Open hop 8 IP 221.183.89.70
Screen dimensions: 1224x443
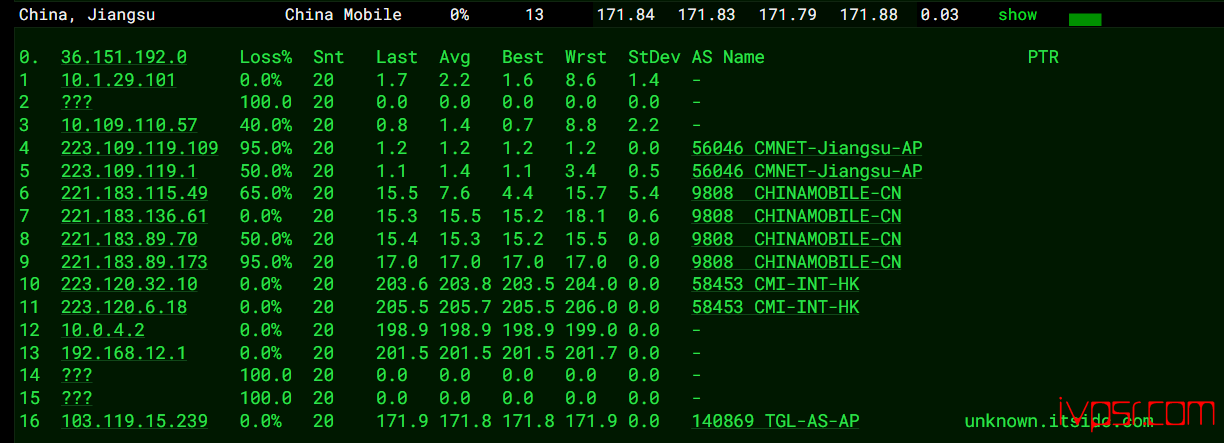coord(129,239)
